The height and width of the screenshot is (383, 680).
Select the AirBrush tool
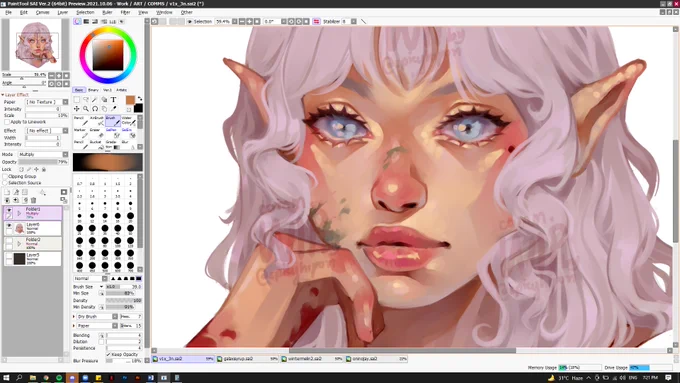pos(97,121)
